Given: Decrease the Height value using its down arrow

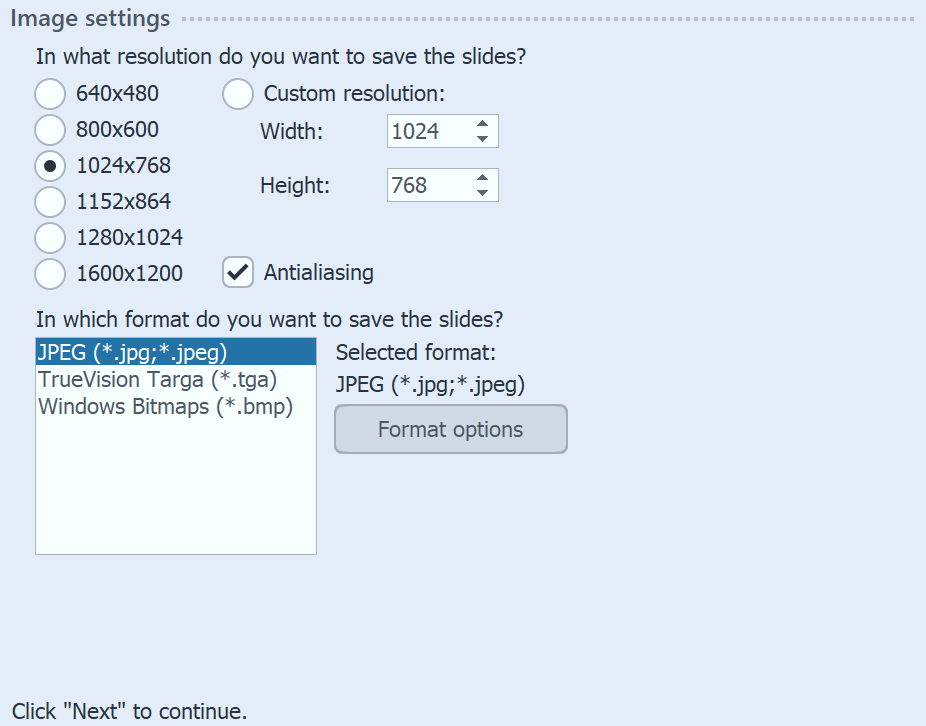Looking at the screenshot, I should click(483, 192).
